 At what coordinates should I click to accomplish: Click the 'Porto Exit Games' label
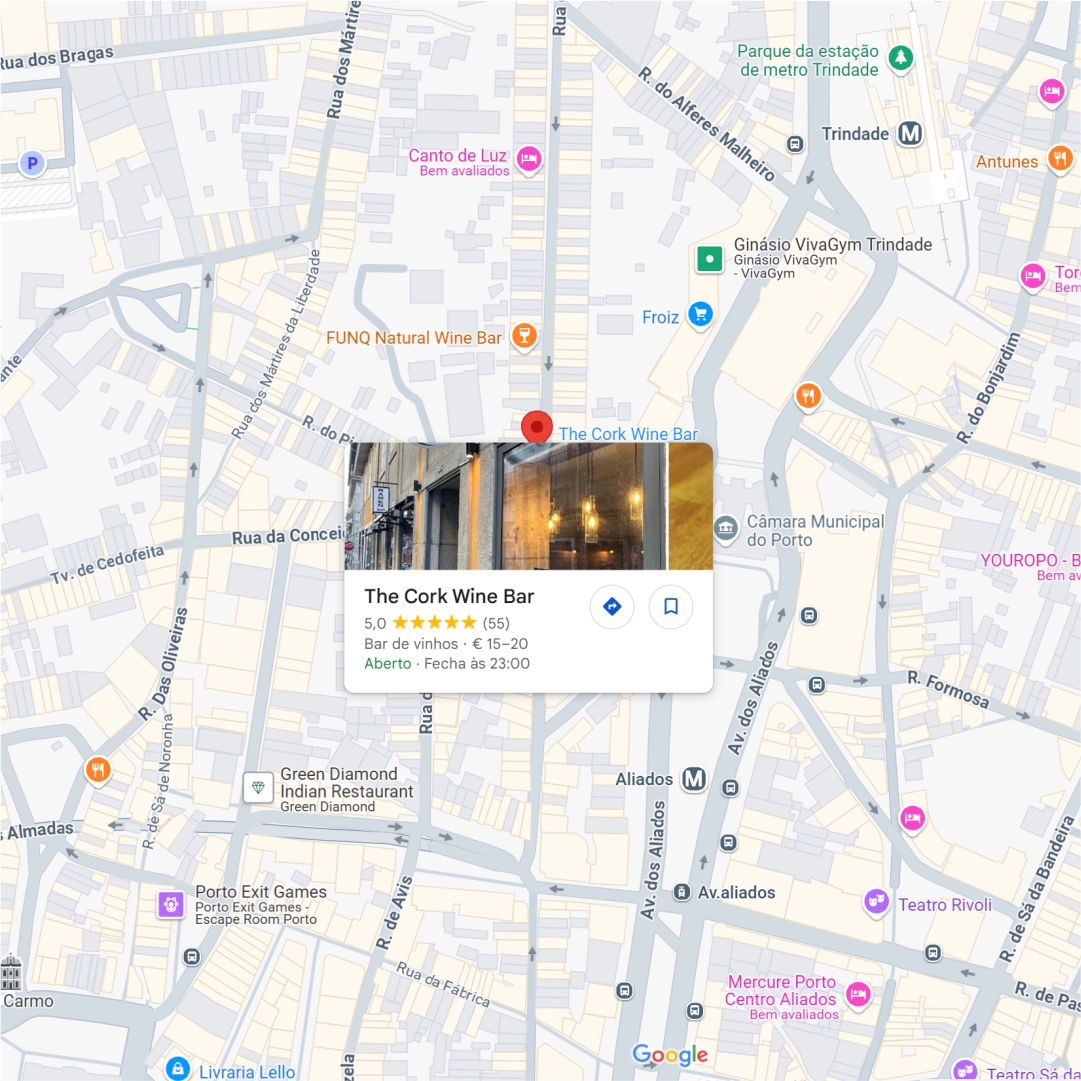[x=261, y=891]
